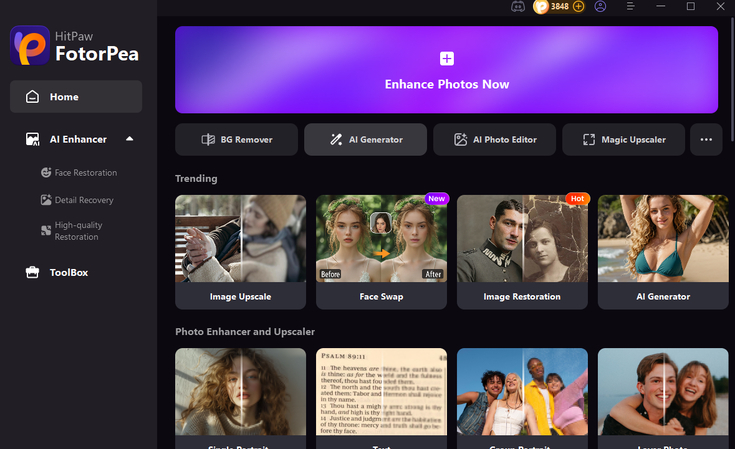Select the Magic Upscaler tool
735x449 pixels.
623,140
